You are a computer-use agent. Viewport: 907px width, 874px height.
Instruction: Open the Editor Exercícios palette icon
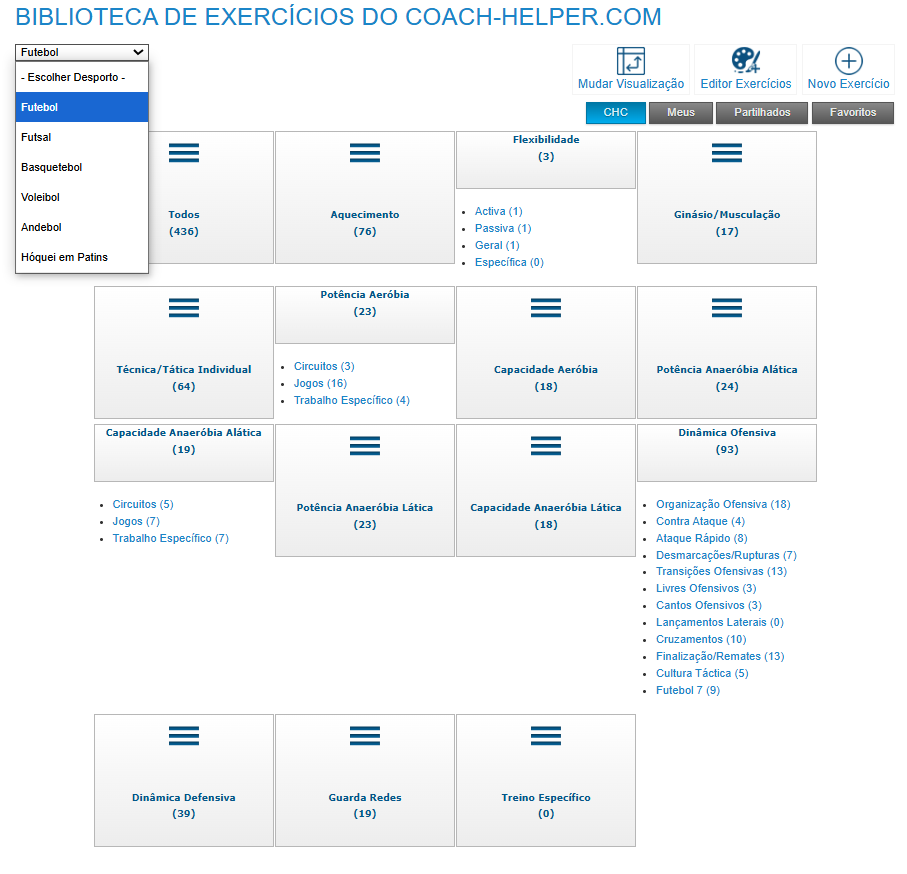pyautogui.click(x=746, y=60)
